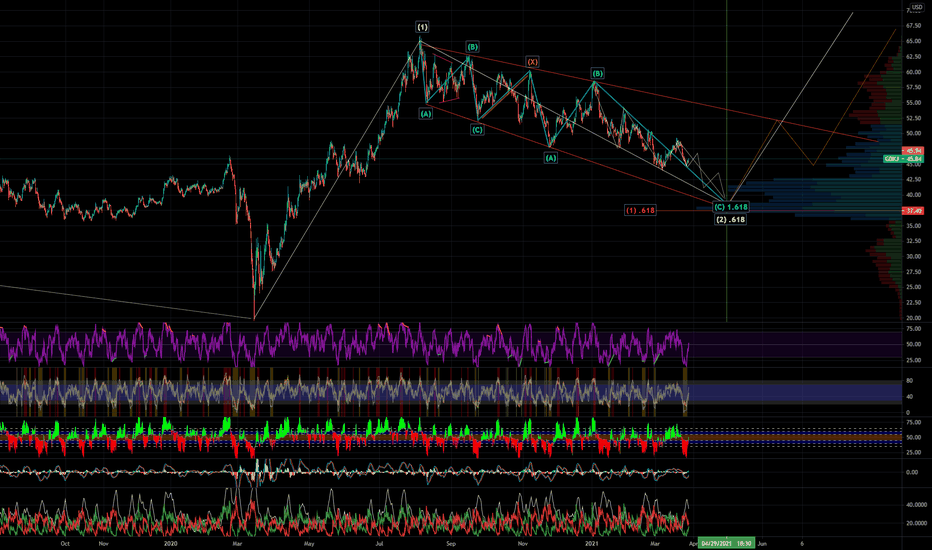Click the 52.50 price axis label
The width and height of the screenshot is (932, 550).
point(914,118)
